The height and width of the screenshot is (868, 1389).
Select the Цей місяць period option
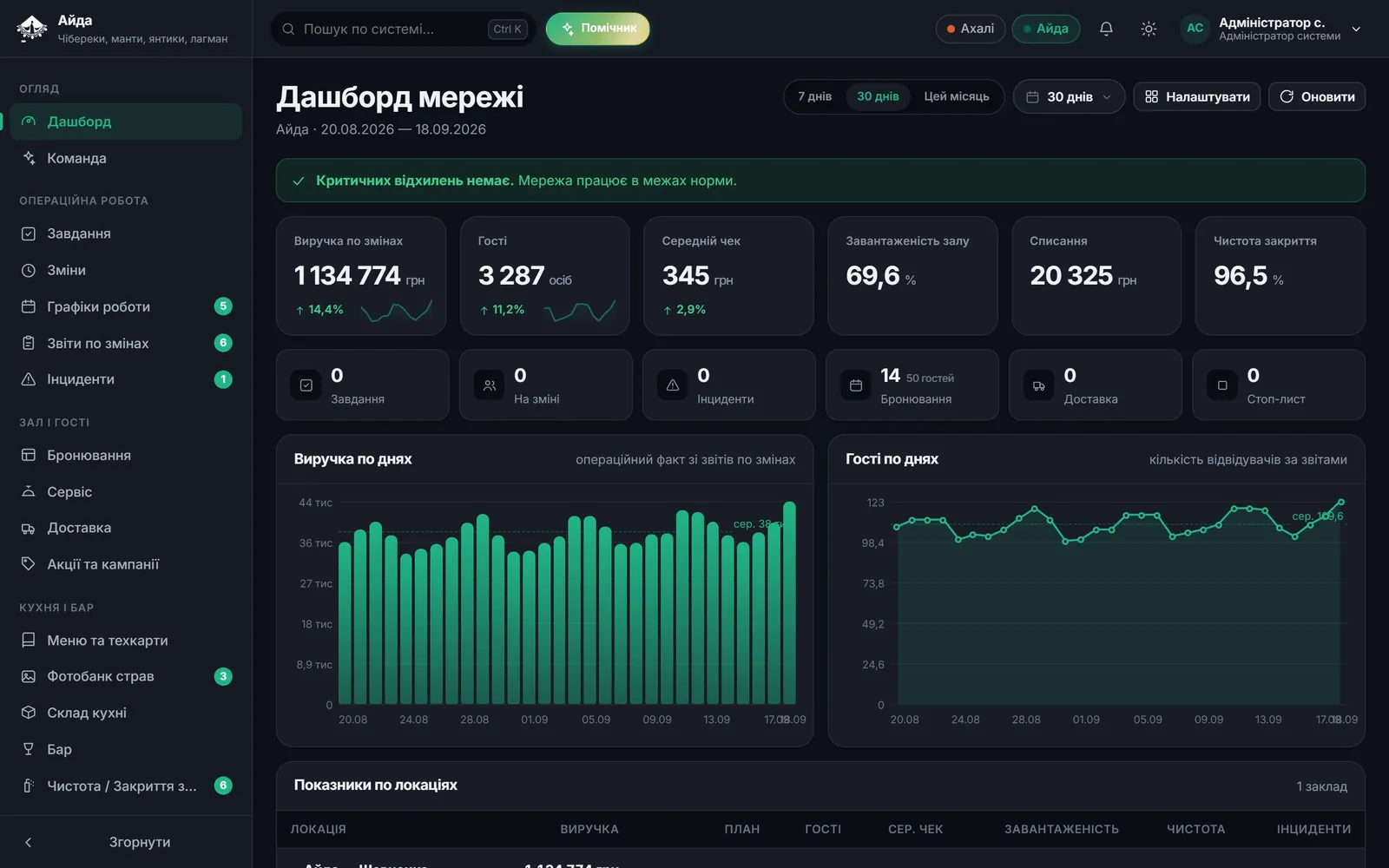click(957, 96)
